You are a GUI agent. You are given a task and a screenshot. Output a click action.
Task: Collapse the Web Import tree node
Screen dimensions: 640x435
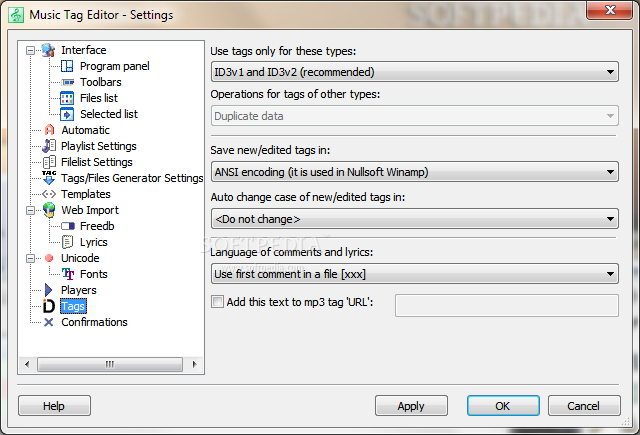click(x=30, y=211)
